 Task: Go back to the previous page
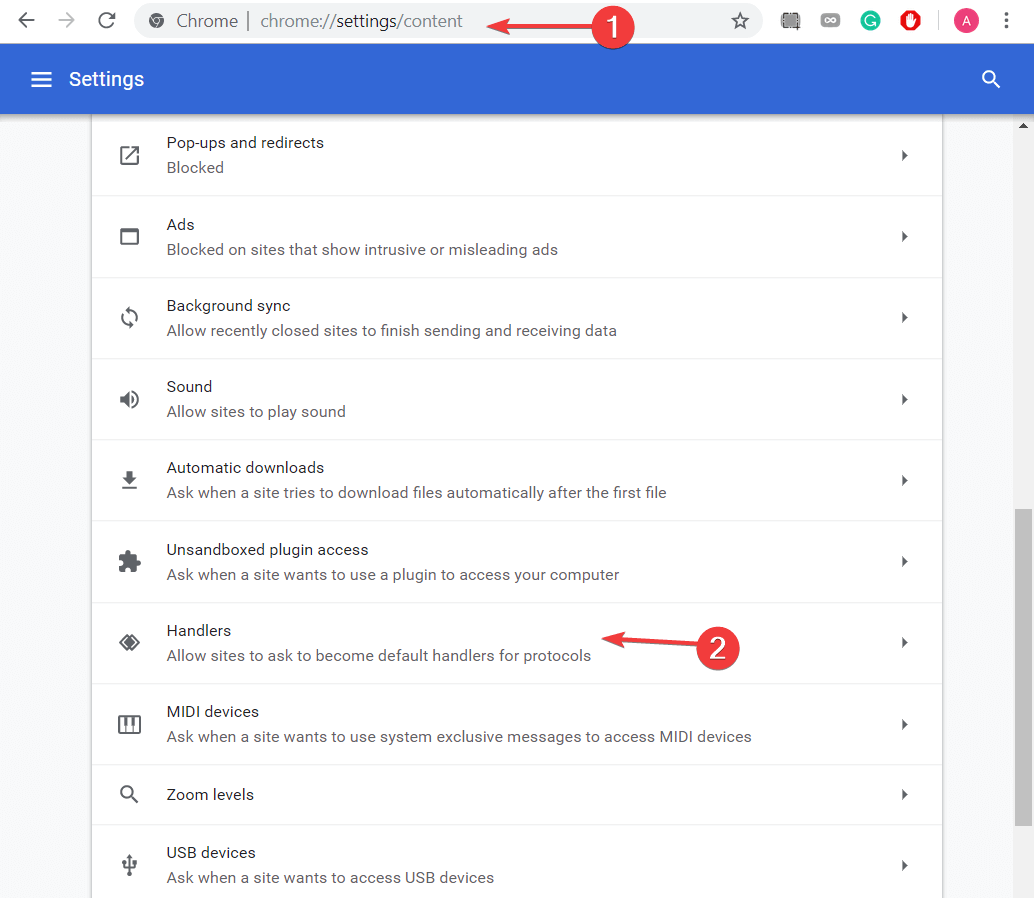(26, 20)
